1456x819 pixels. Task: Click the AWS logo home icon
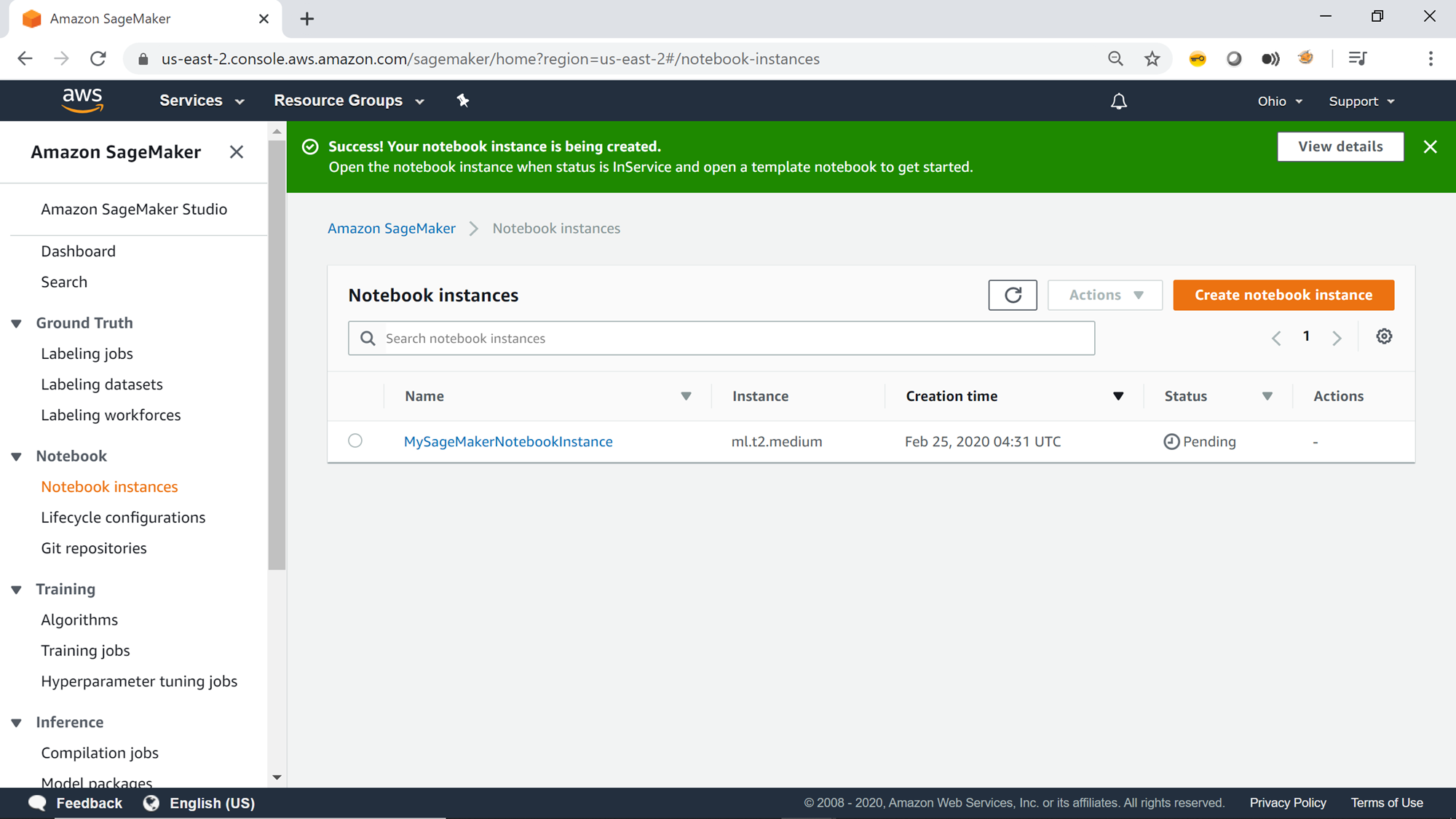click(x=82, y=100)
